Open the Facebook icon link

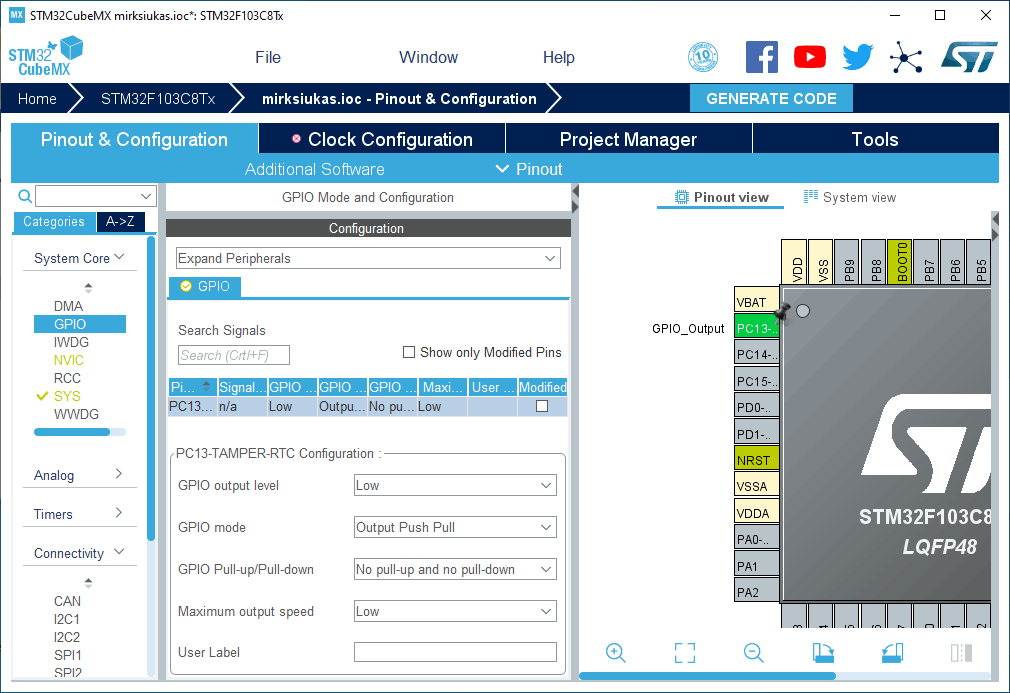pos(761,57)
